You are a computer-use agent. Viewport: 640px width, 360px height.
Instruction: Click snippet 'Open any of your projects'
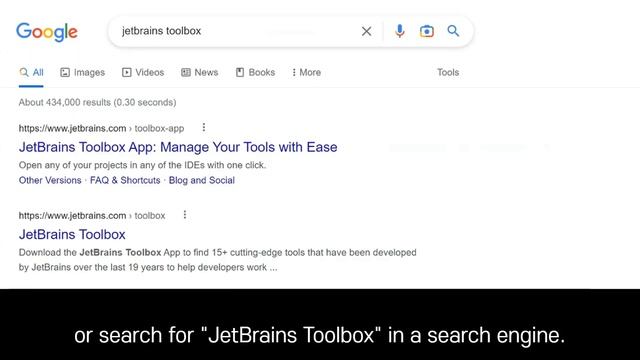tap(142, 165)
